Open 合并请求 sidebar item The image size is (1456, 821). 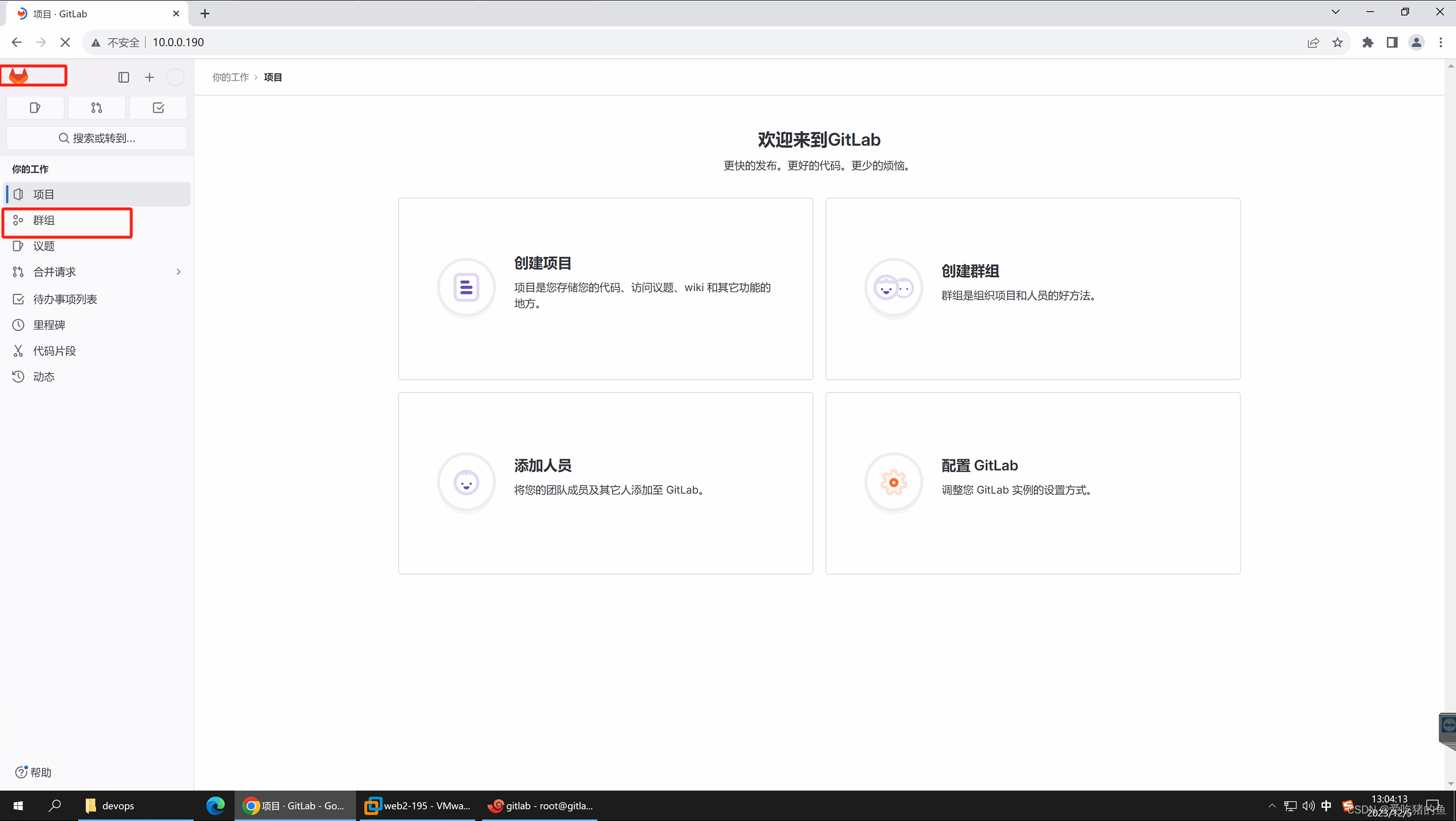(97, 272)
